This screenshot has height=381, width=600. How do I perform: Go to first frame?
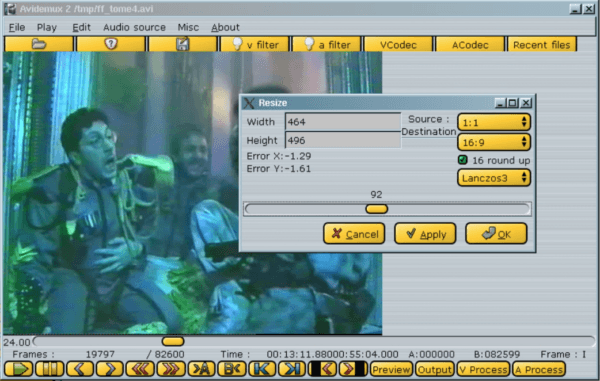tap(262, 369)
